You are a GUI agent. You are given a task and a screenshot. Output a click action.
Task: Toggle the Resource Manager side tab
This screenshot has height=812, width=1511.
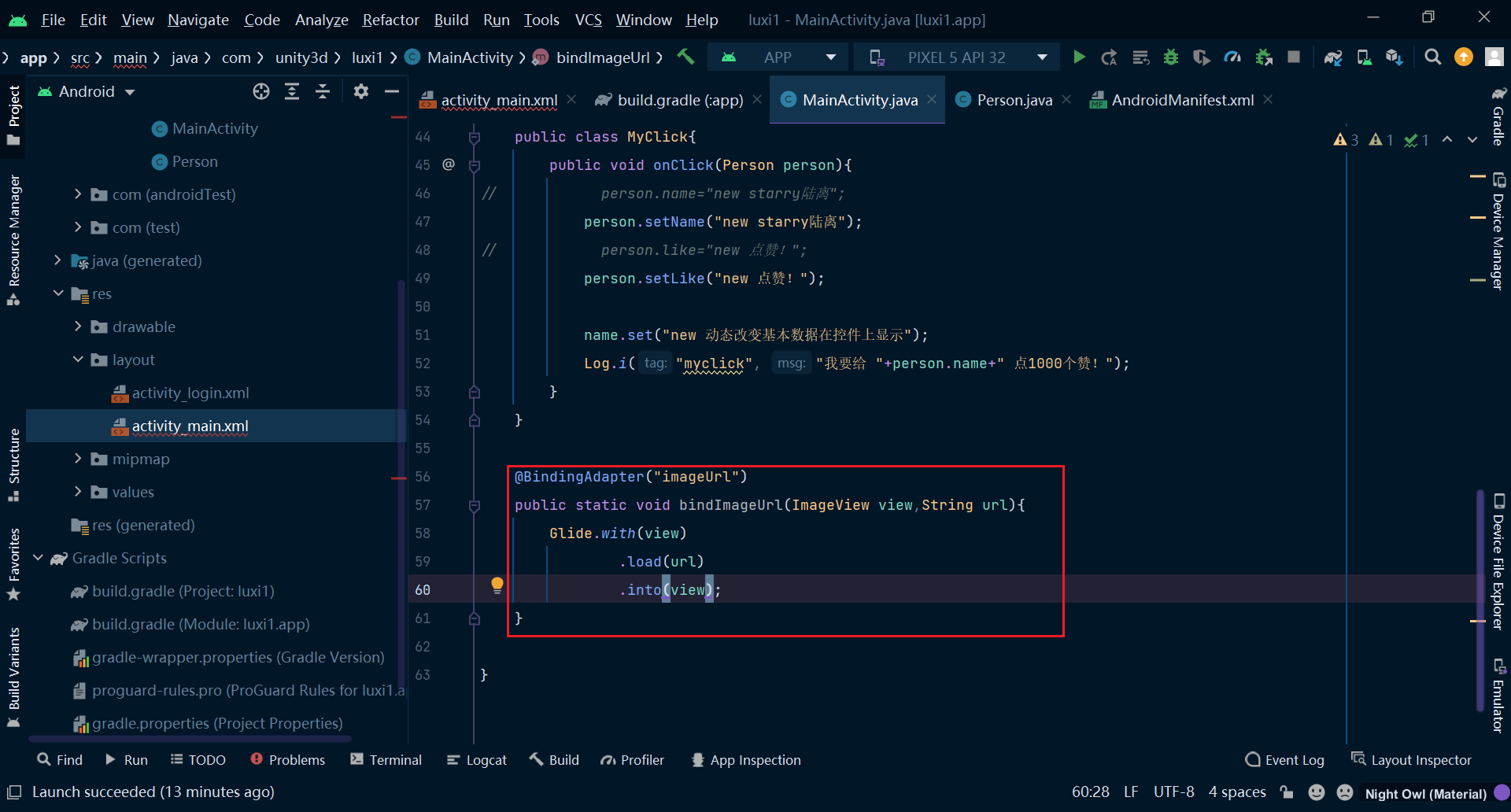pyautogui.click(x=13, y=239)
